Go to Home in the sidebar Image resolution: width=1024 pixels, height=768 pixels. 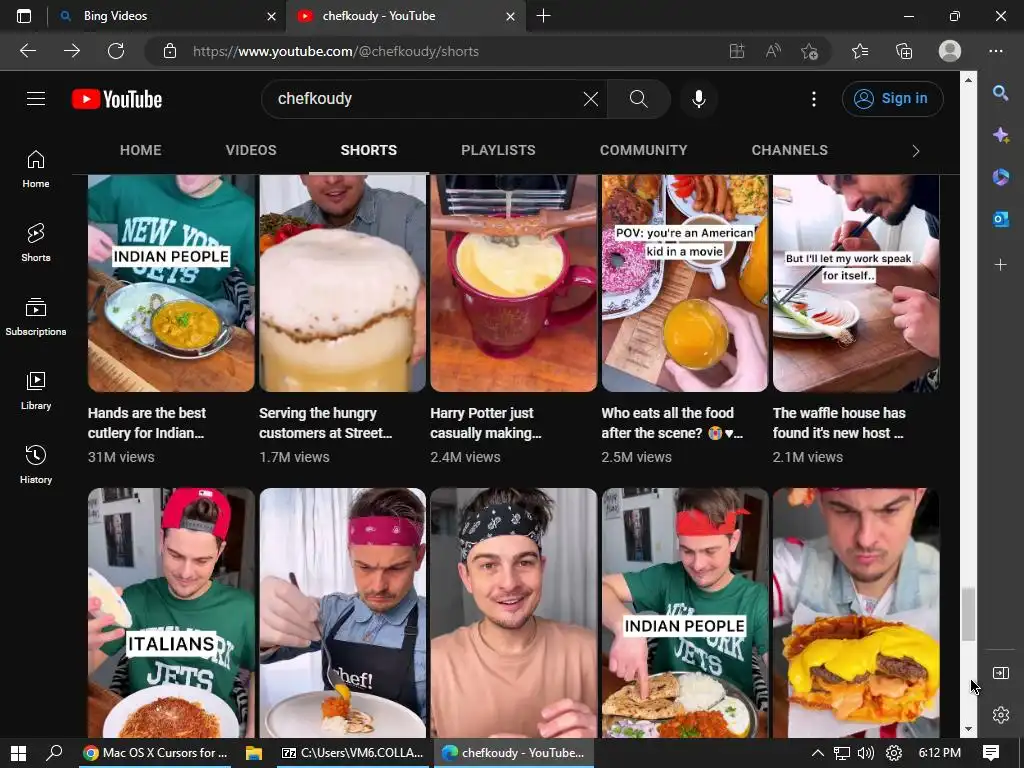[x=36, y=169]
